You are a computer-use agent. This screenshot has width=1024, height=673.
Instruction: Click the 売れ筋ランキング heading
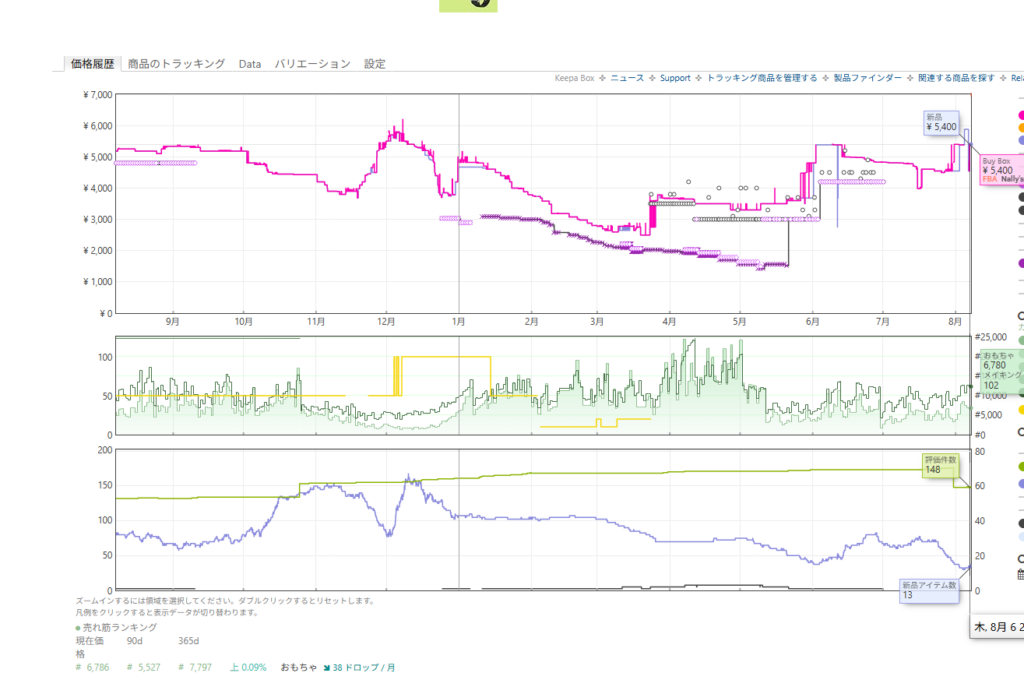click(120, 627)
